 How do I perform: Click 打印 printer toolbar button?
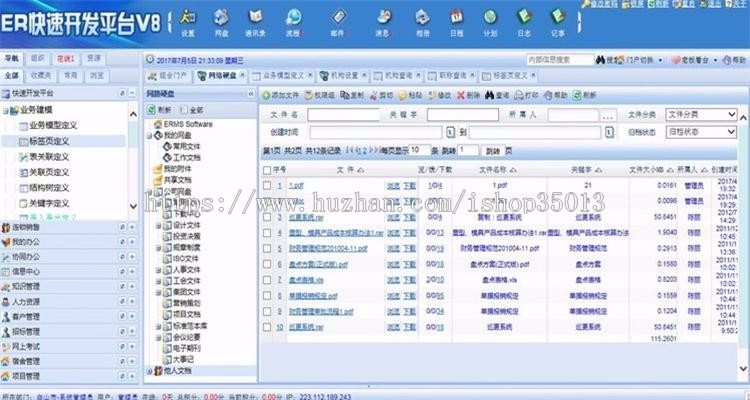click(x=526, y=95)
